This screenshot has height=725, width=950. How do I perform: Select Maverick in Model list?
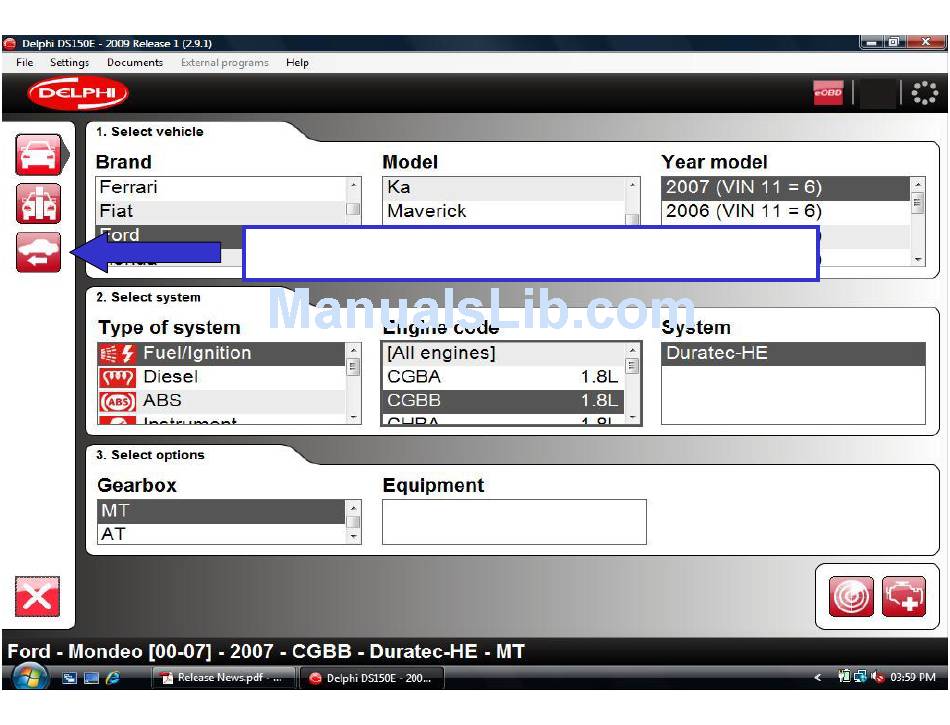click(503, 211)
